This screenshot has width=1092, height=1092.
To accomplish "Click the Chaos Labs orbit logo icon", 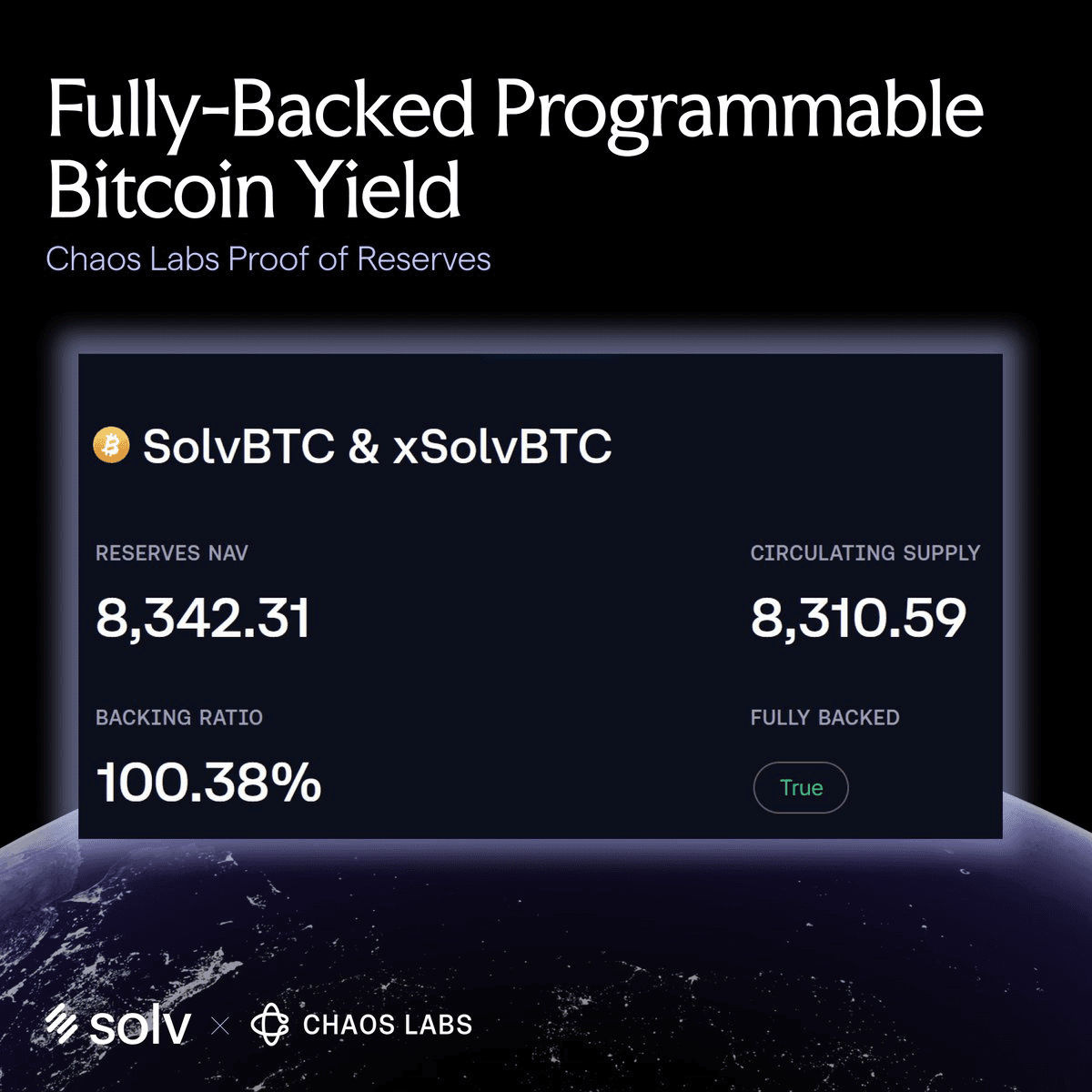I will (269, 1025).
